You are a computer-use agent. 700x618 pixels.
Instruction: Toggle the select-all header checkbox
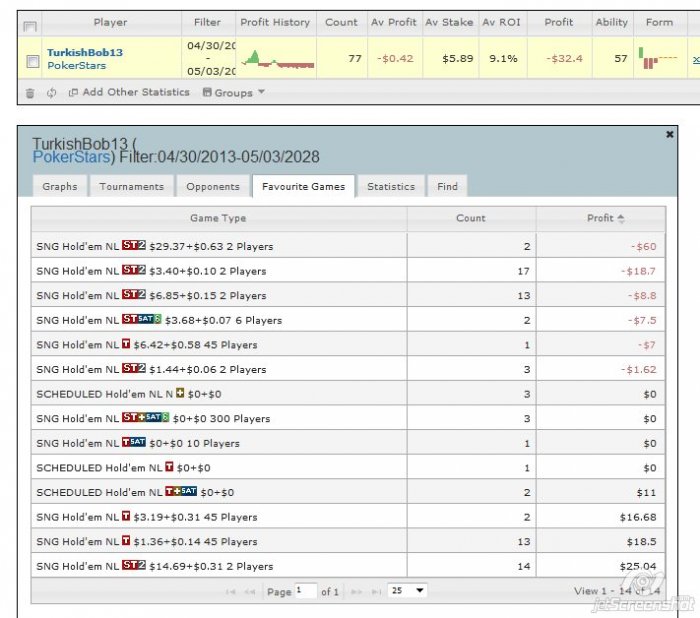(x=30, y=24)
